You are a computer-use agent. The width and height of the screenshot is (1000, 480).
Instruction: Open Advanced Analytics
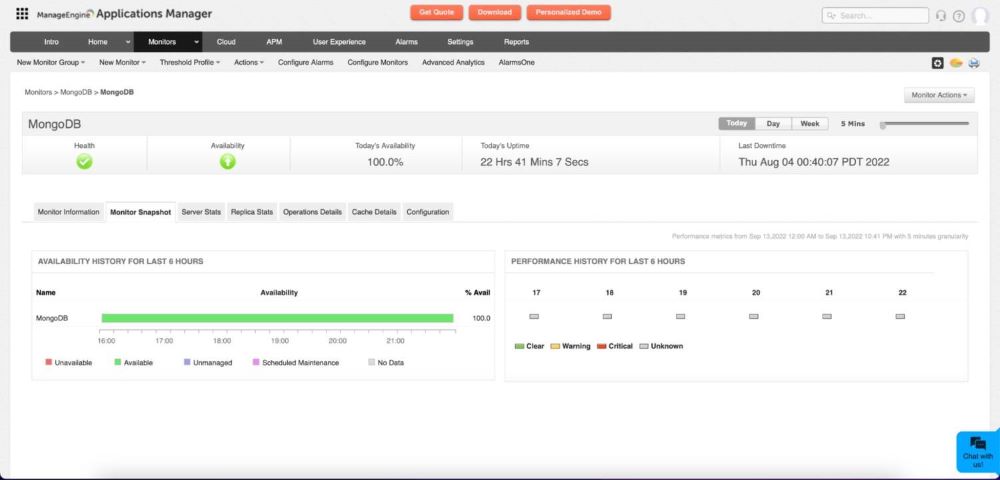(453, 62)
